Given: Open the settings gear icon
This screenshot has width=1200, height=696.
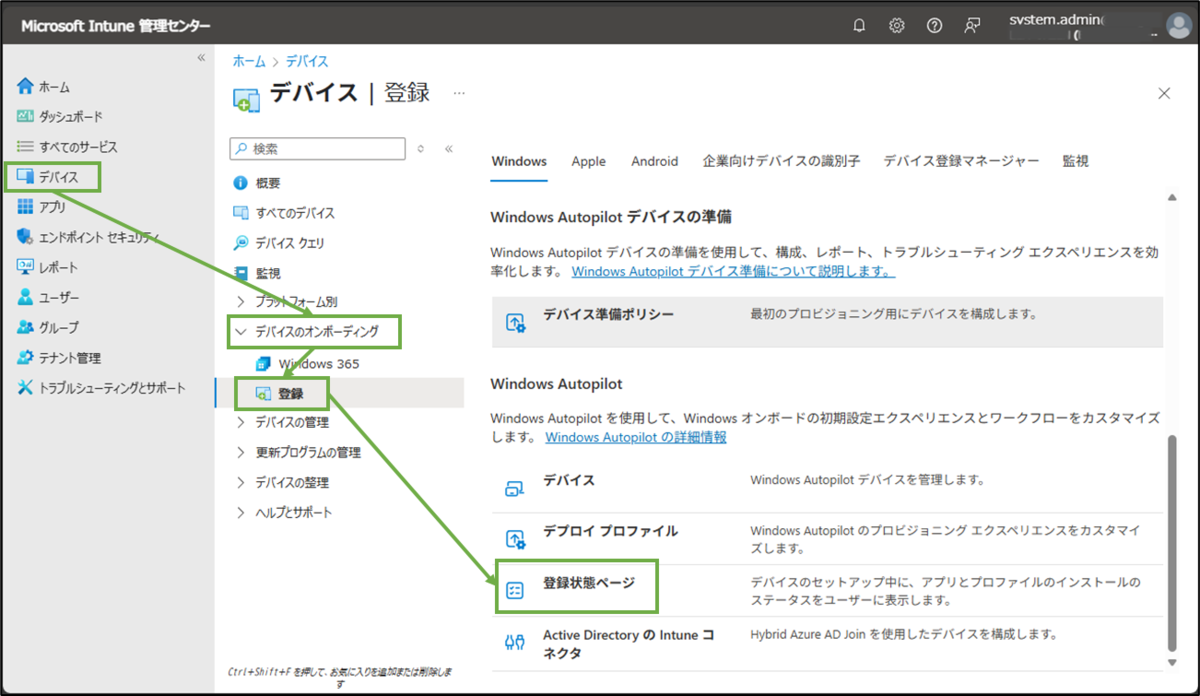Looking at the screenshot, I should tap(897, 26).
